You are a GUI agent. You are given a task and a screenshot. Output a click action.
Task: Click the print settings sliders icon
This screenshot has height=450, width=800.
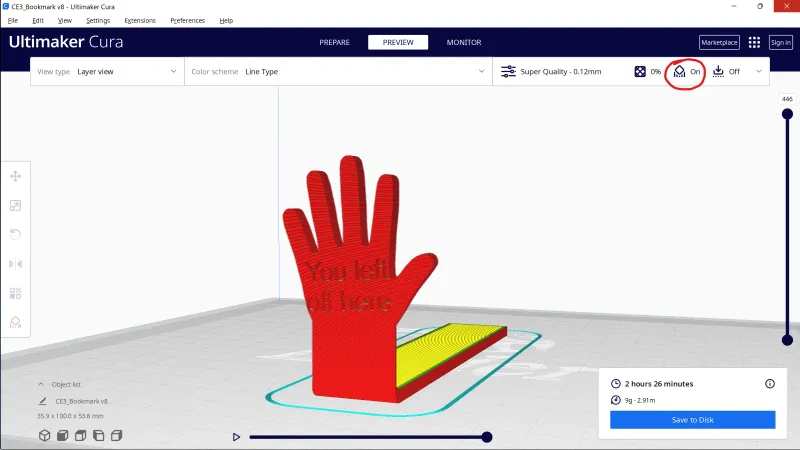pos(508,71)
